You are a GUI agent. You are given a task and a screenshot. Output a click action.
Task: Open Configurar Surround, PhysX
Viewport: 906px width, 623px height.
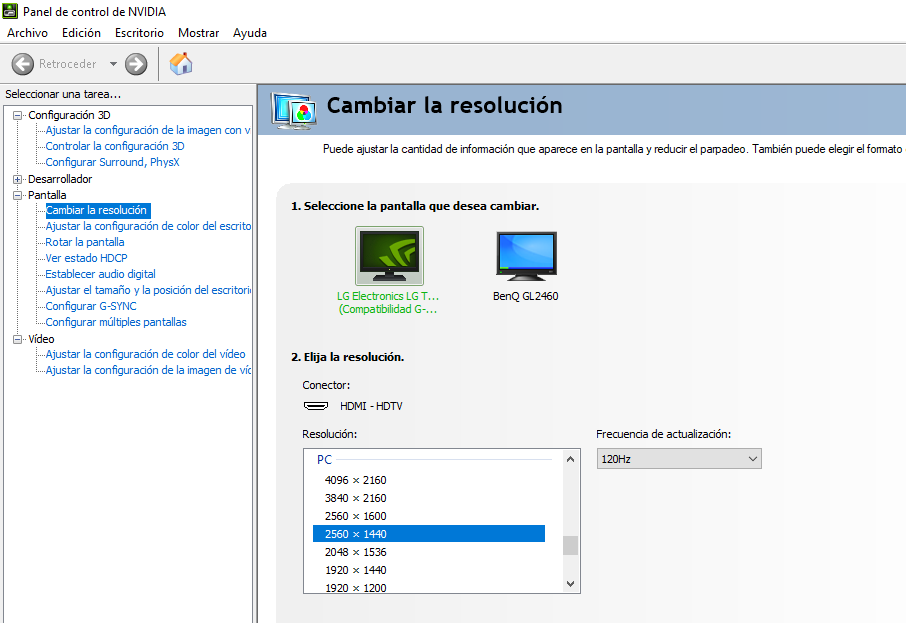pyautogui.click(x=113, y=162)
